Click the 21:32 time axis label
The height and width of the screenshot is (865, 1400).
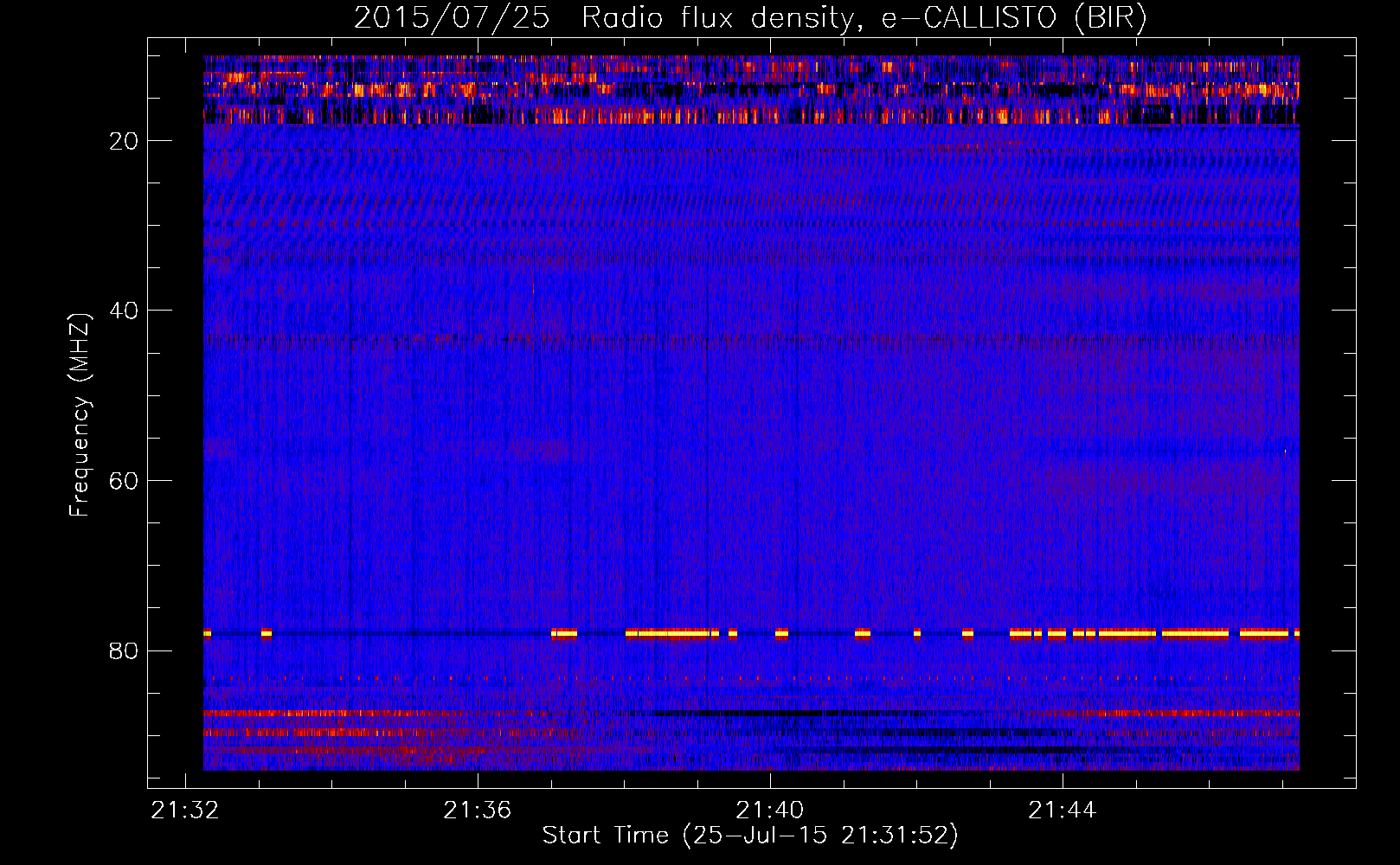coord(184,811)
